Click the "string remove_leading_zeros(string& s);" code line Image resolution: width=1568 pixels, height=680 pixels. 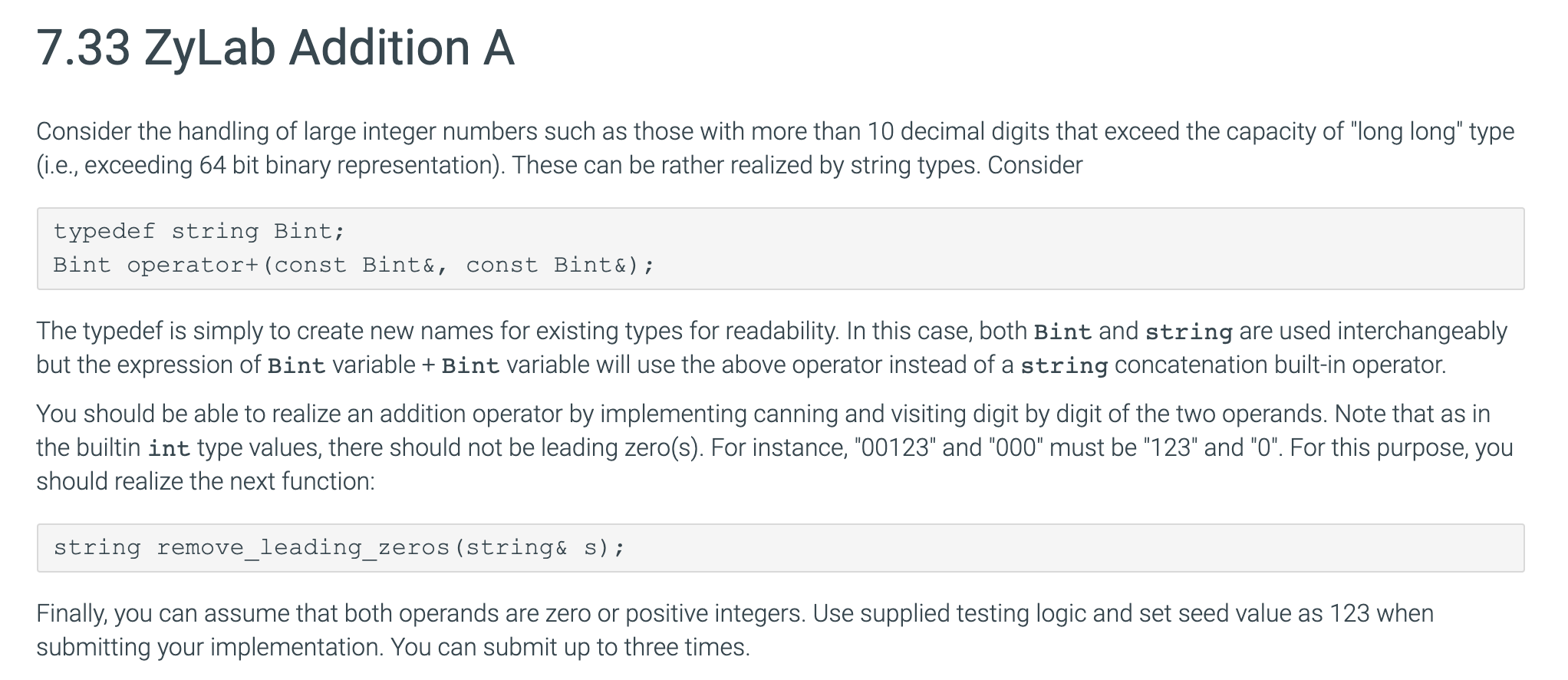[339, 547]
